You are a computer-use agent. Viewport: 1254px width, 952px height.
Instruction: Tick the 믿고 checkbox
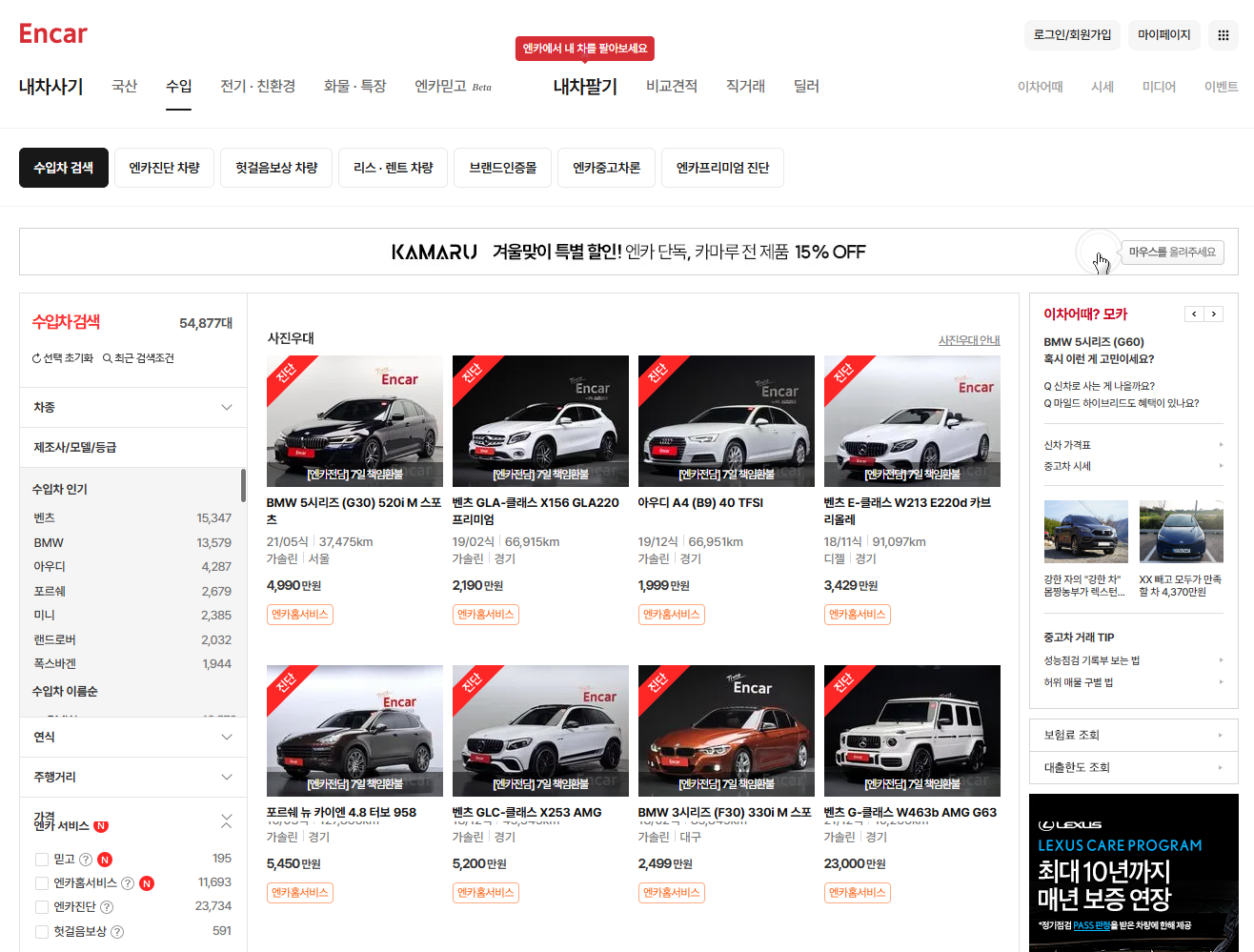pos(41,860)
